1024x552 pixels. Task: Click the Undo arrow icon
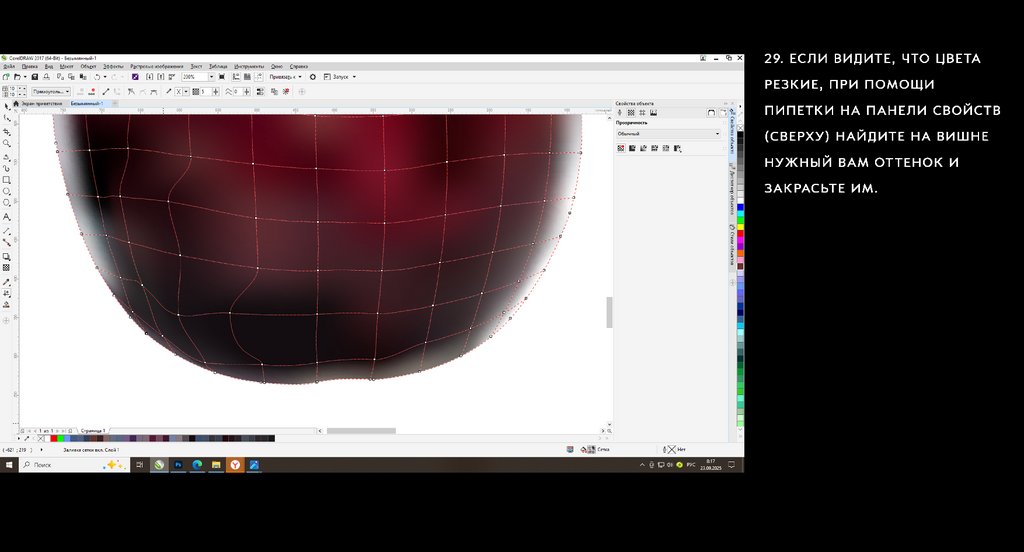point(97,76)
